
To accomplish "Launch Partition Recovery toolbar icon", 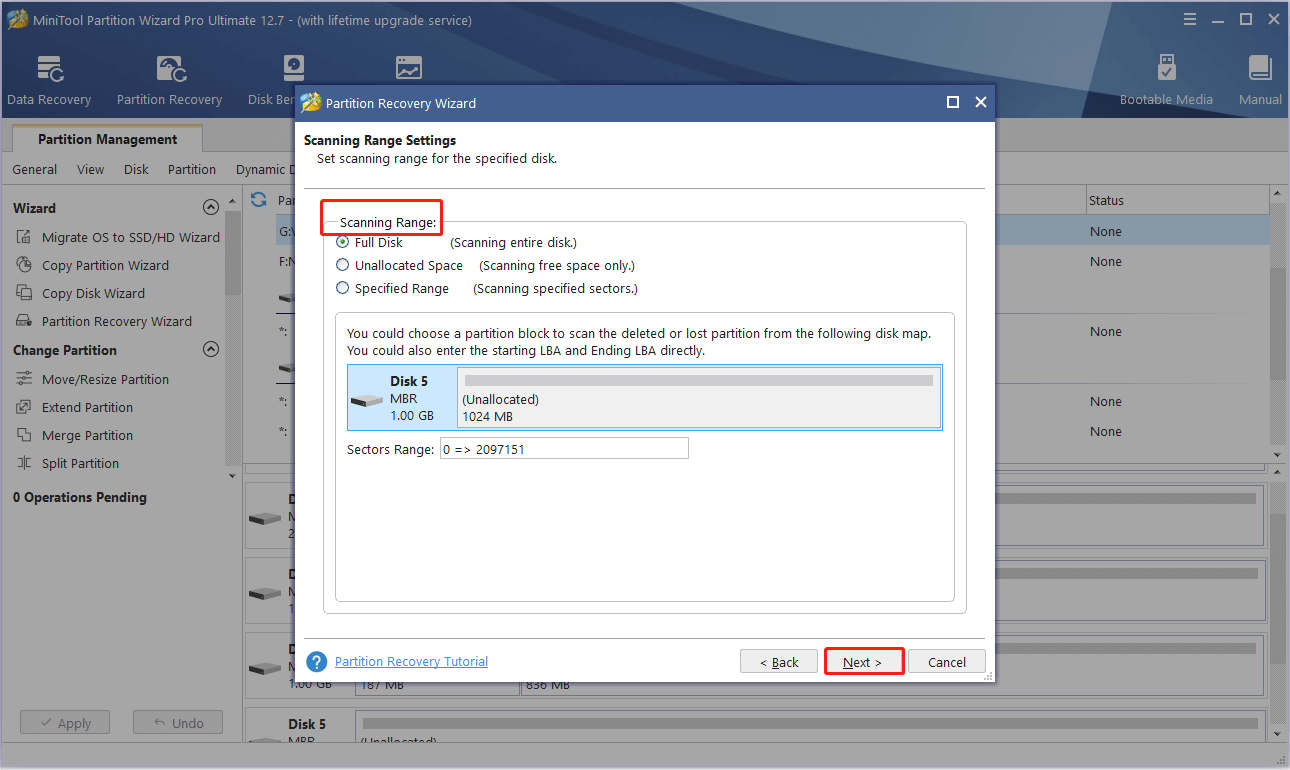I will [x=169, y=80].
